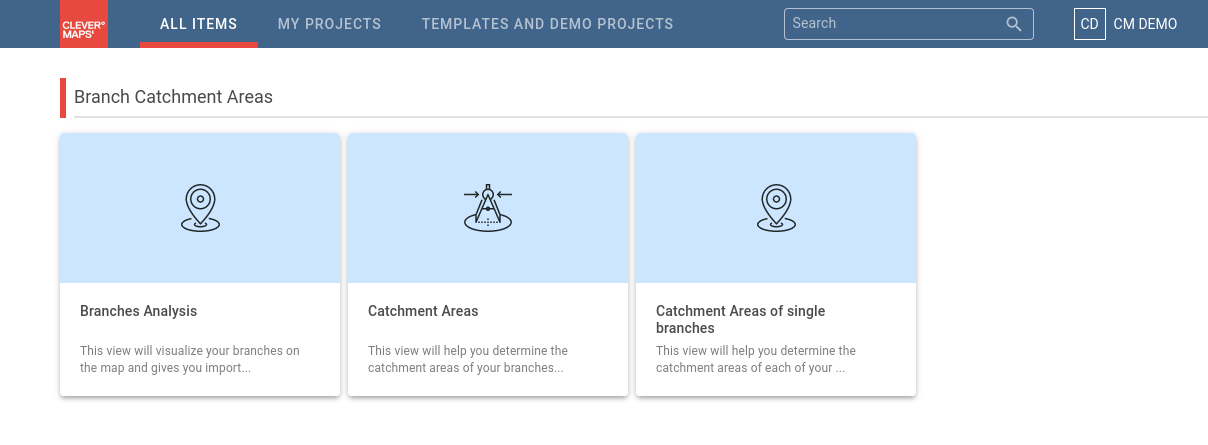Go to Templates and Demo Projects tab
Screen dimensions: 1208x445
547,24
